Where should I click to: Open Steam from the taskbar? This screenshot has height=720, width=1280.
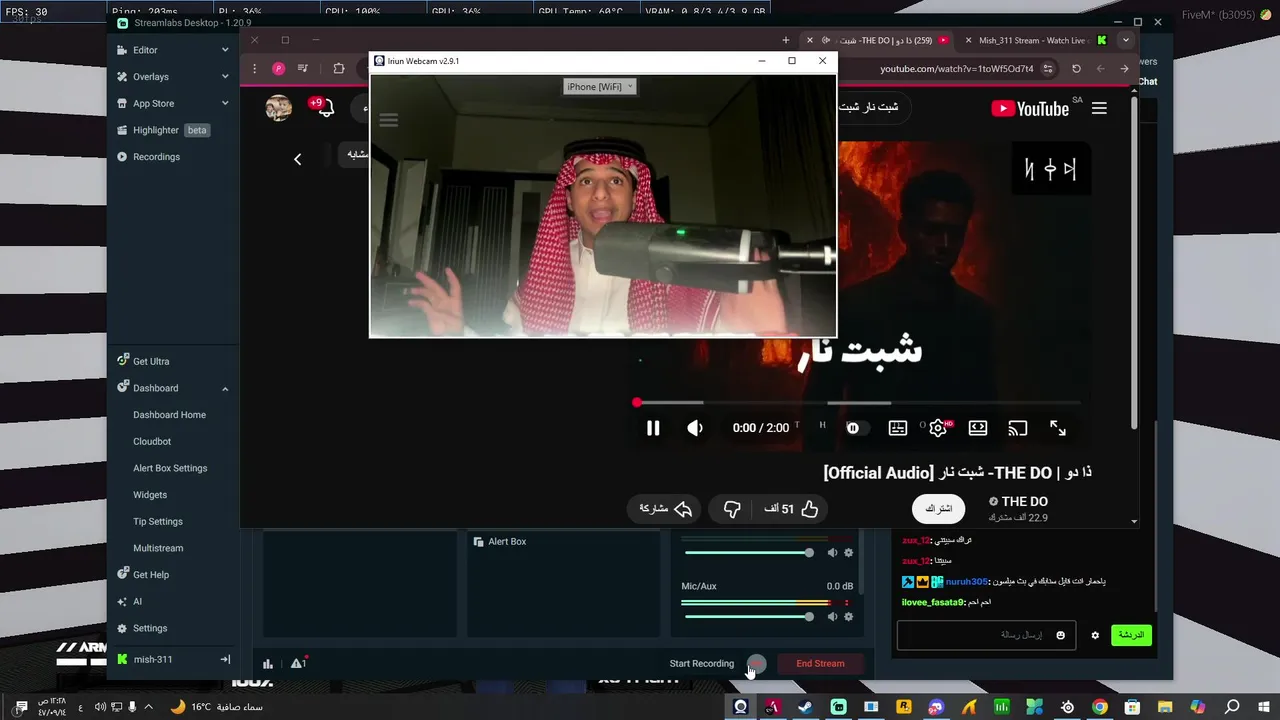(806, 707)
